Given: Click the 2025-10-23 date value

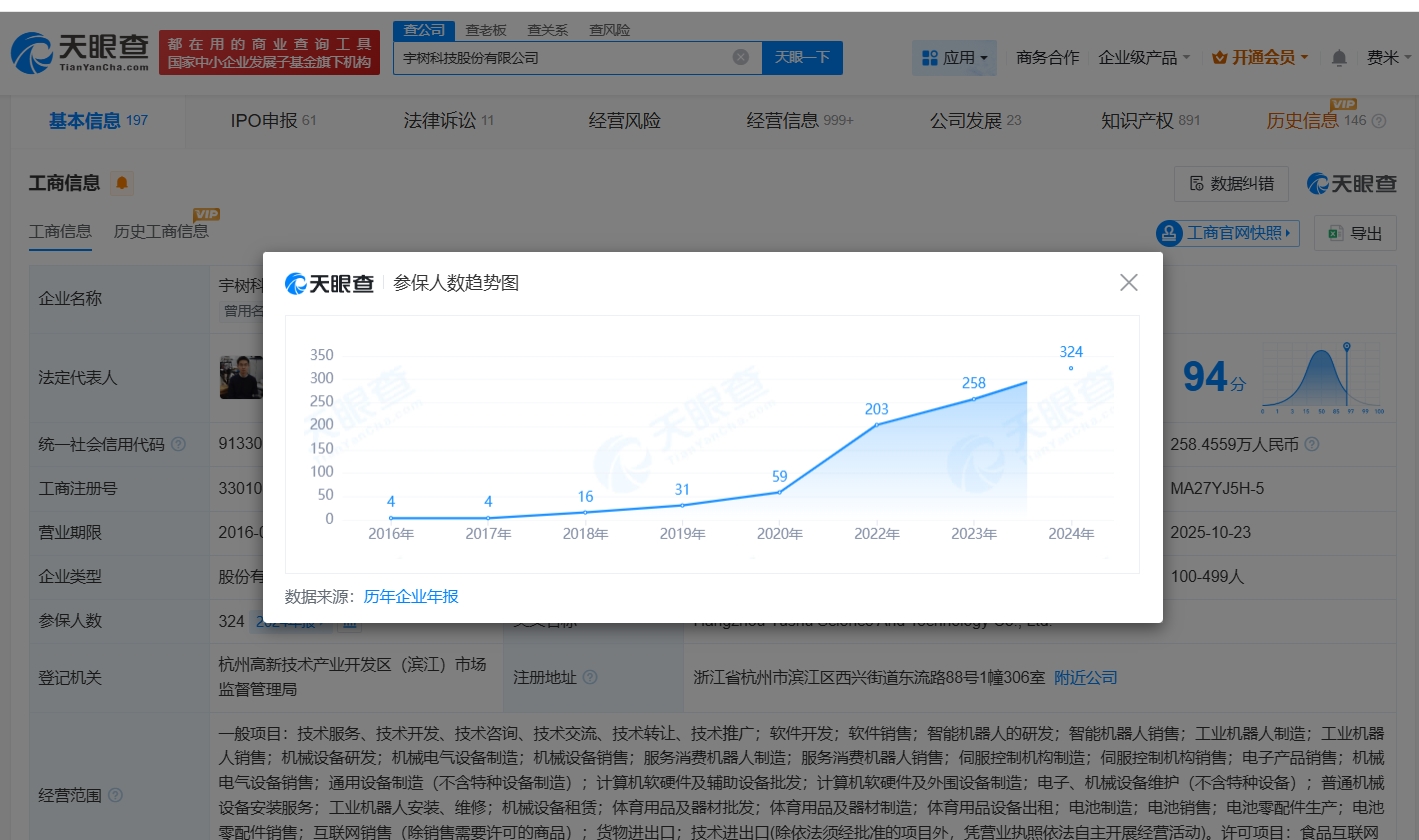Looking at the screenshot, I should pos(1211,533).
